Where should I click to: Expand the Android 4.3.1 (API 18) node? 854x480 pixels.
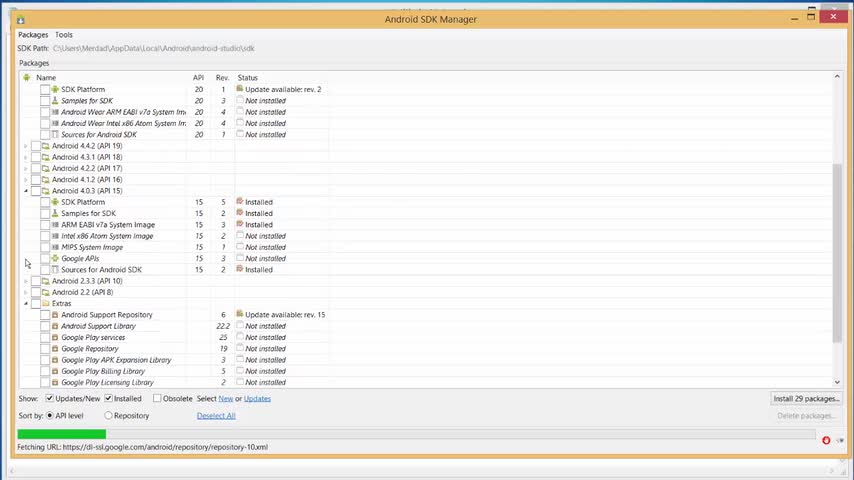[26, 157]
